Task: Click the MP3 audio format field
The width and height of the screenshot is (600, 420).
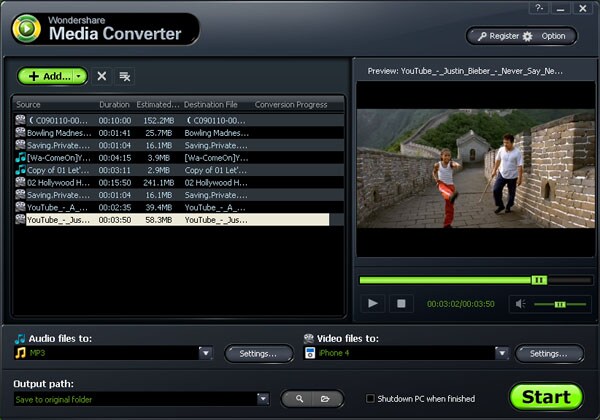Action: [x=106, y=353]
